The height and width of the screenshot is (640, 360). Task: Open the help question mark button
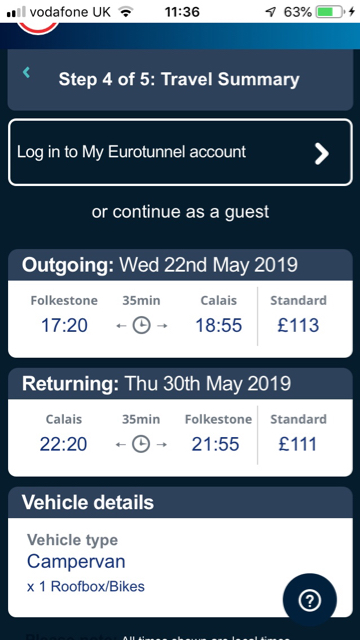pyautogui.click(x=310, y=600)
